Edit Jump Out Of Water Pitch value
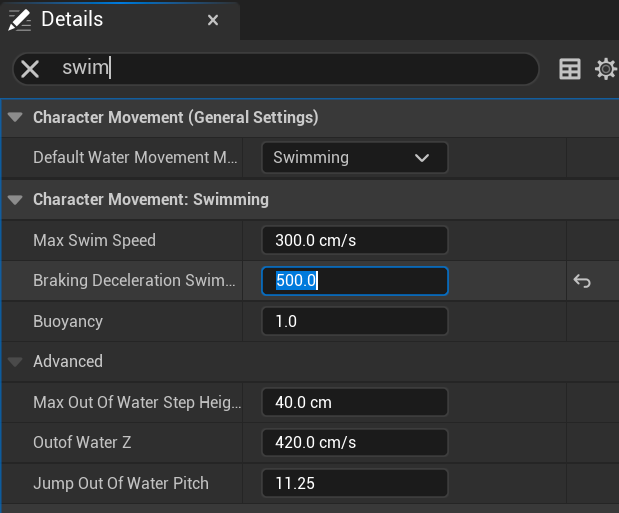The height and width of the screenshot is (513, 619). coord(354,483)
